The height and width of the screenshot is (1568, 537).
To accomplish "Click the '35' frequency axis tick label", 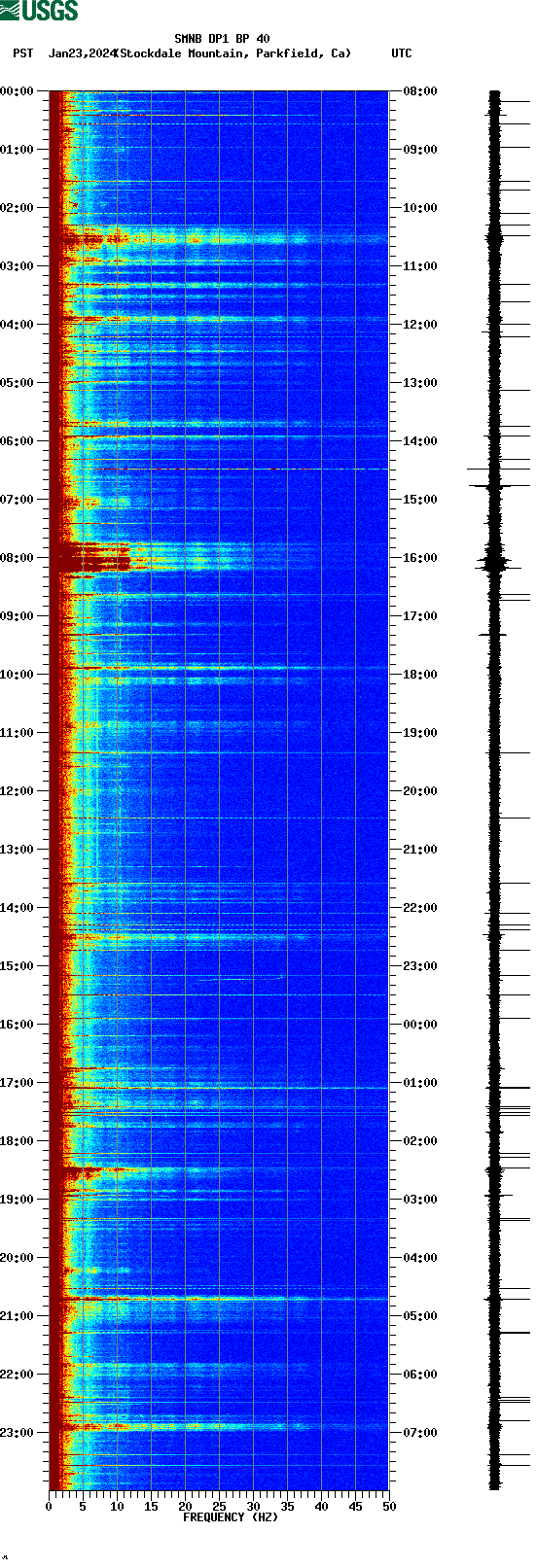I will click(287, 1507).
